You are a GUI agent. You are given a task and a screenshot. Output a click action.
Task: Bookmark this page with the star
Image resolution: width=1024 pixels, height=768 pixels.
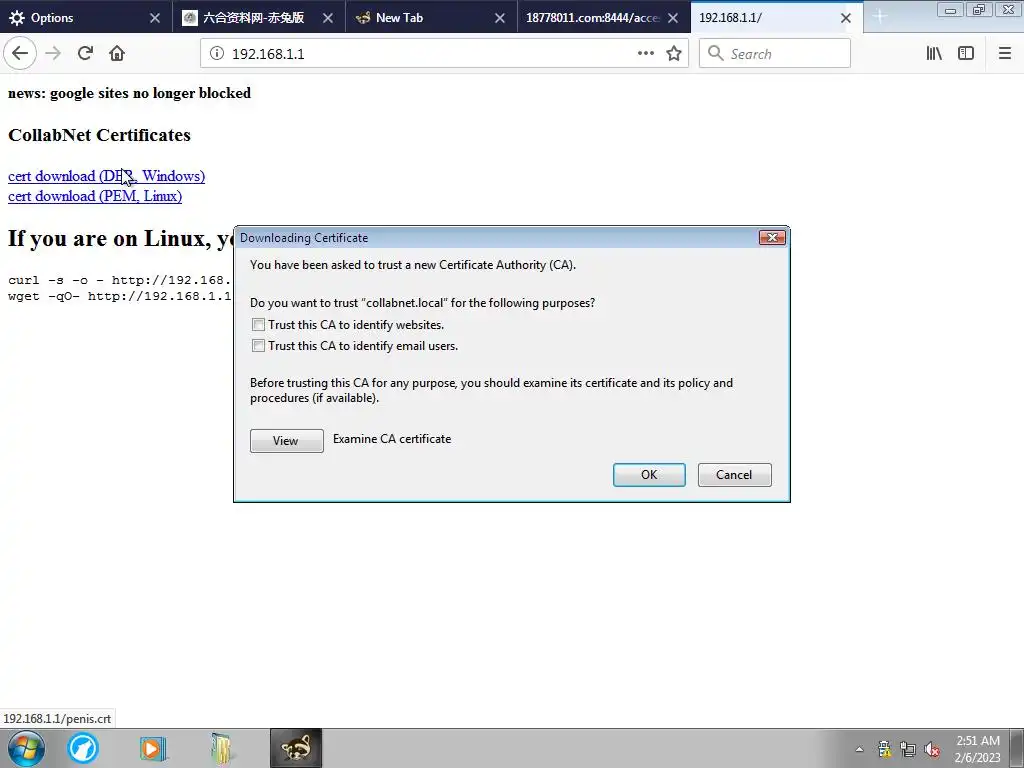click(674, 54)
